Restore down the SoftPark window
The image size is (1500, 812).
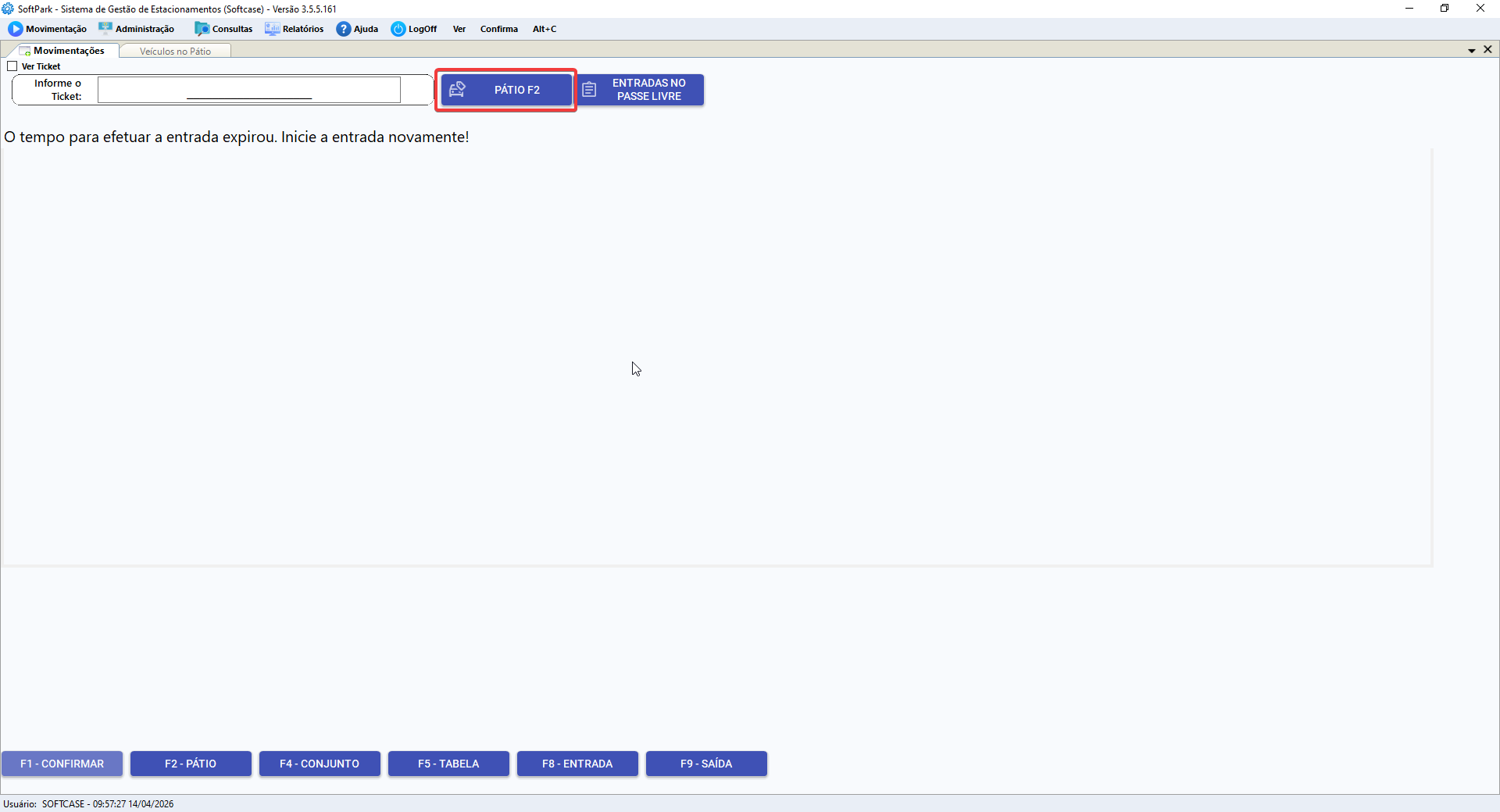click(x=1445, y=9)
